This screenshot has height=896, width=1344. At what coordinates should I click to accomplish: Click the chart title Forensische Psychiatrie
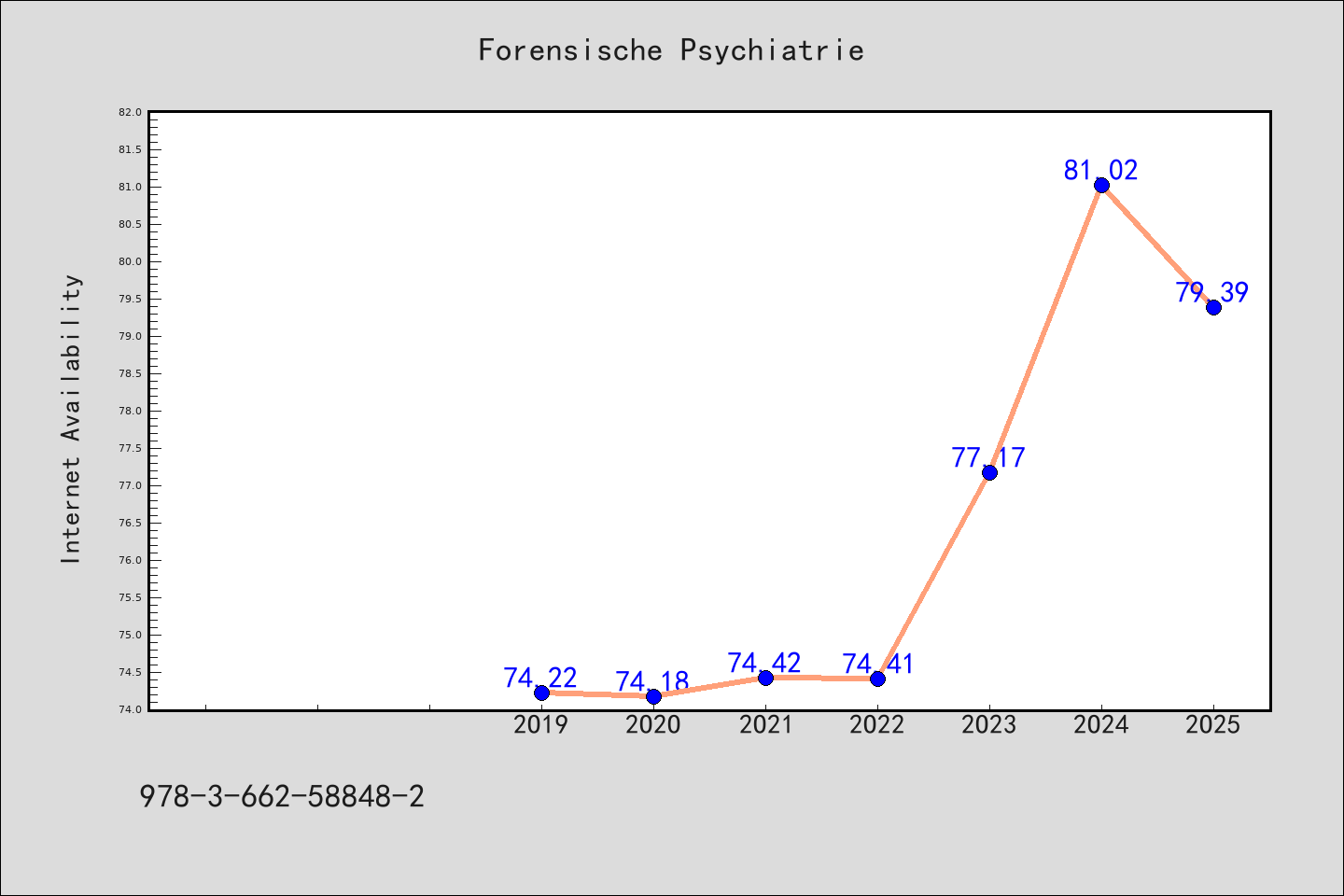point(671,50)
